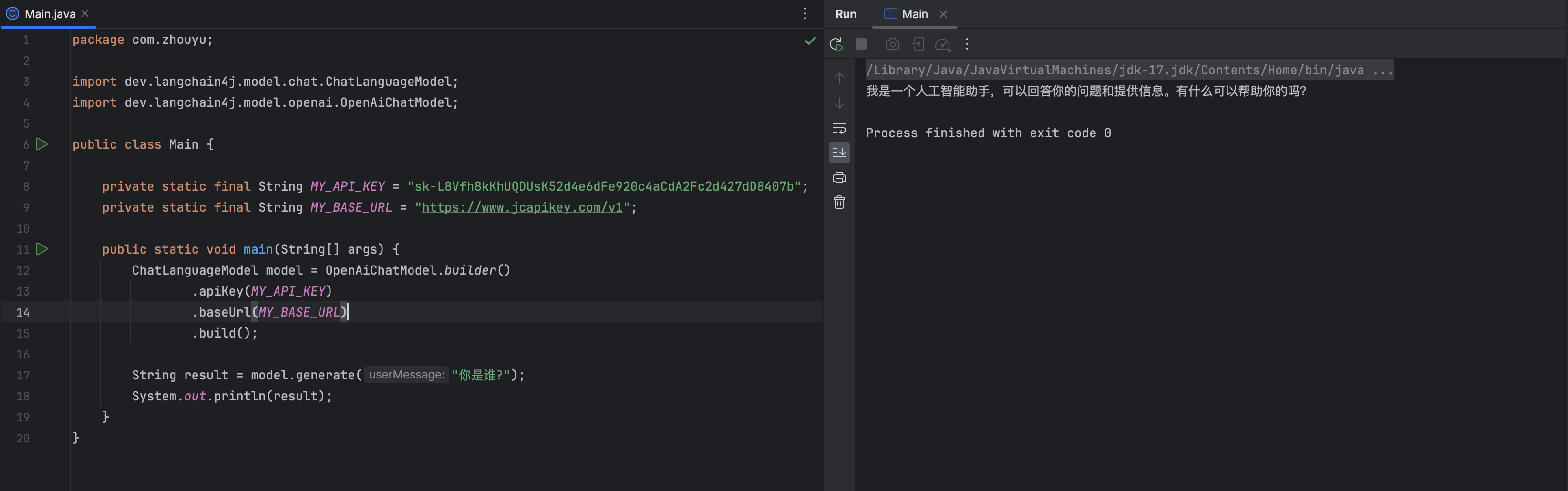
Task: Click line number 20 in gutter
Action: [x=22, y=438]
